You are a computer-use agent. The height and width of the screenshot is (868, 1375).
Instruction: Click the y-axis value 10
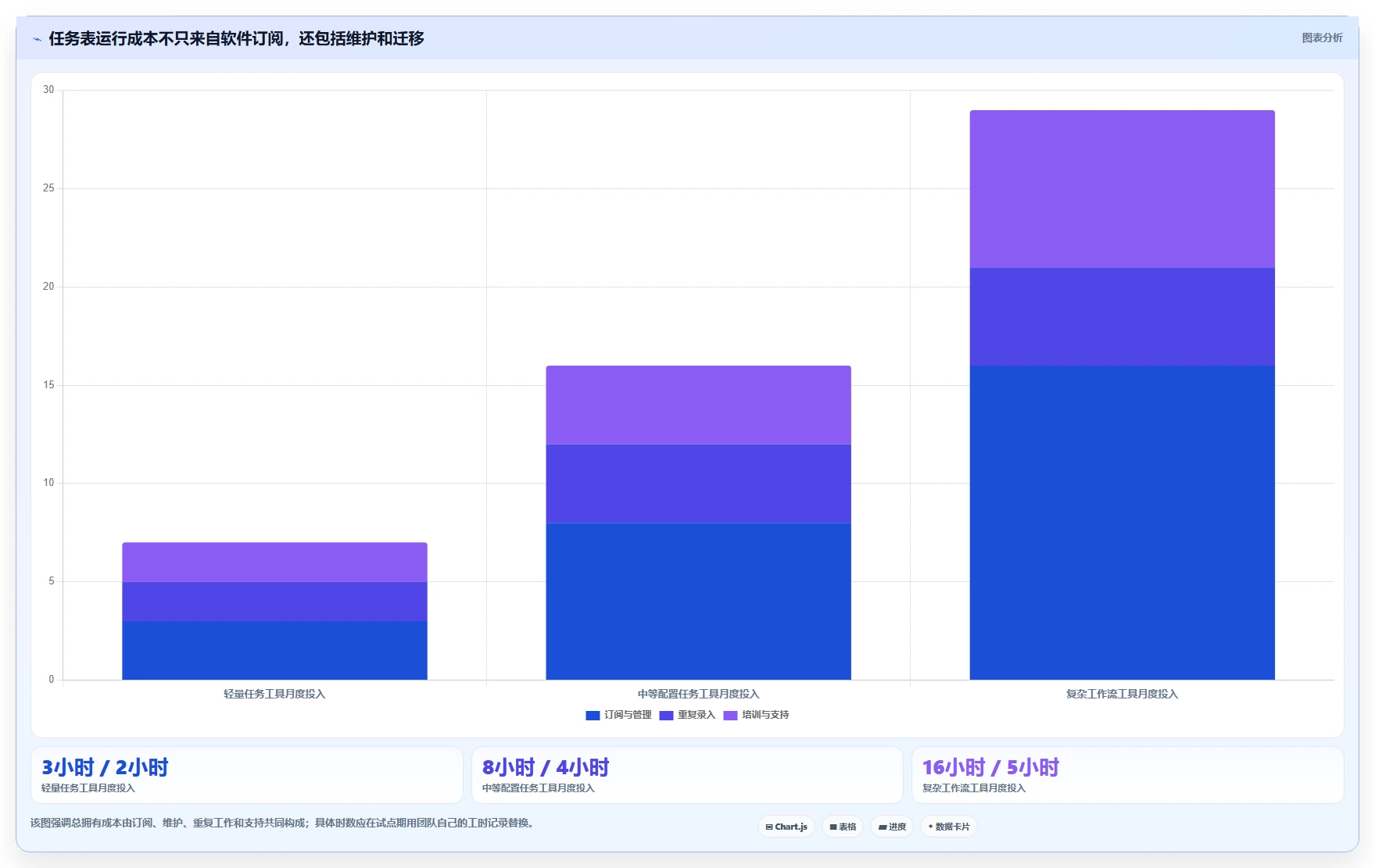coord(48,483)
